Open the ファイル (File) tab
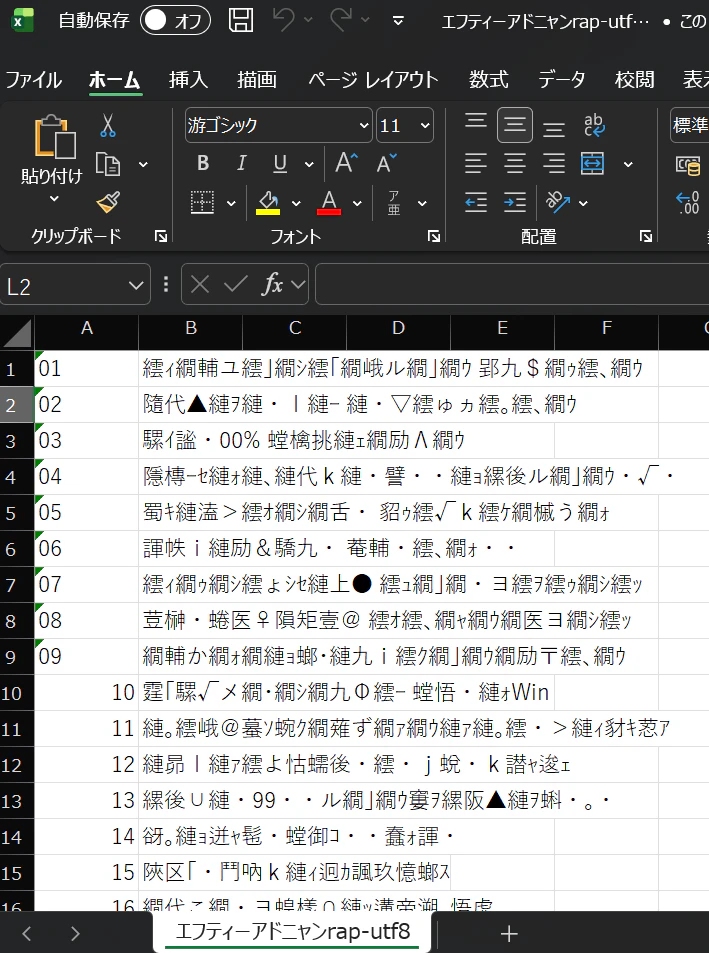 coord(34,80)
